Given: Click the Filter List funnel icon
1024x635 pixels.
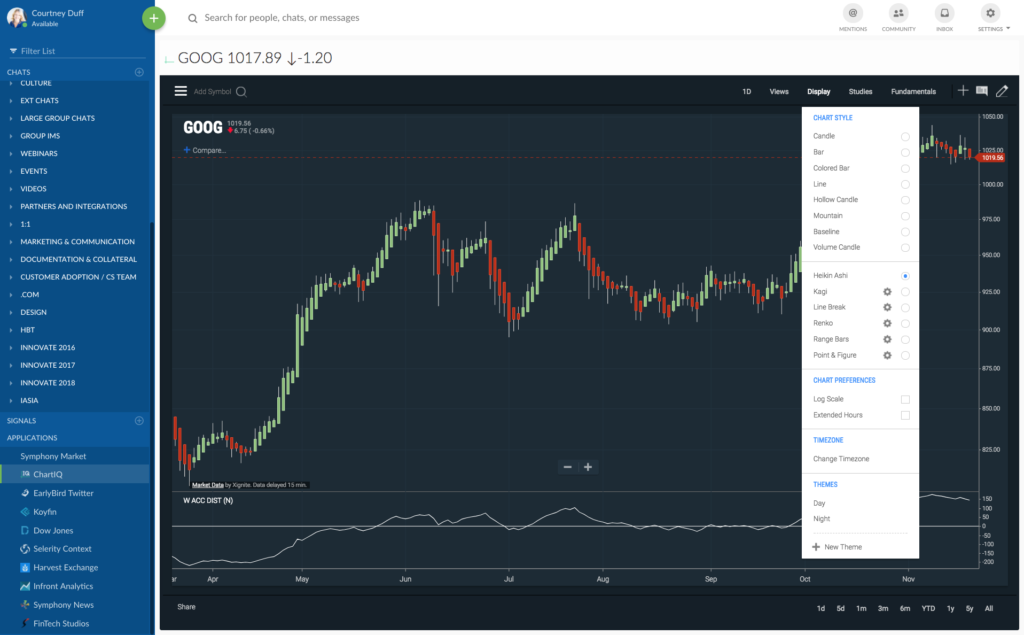Looking at the screenshot, I should click(x=12, y=51).
